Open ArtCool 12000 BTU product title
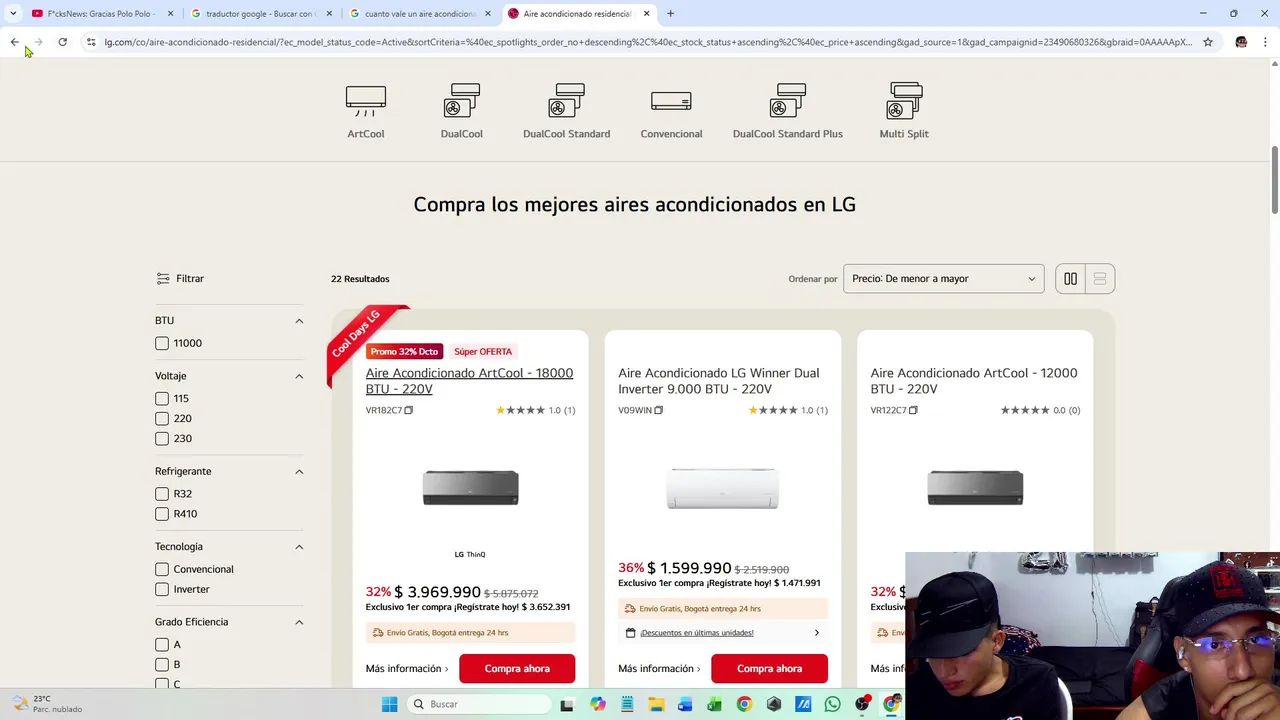Screen dimensions: 1280x720 pos(974,381)
